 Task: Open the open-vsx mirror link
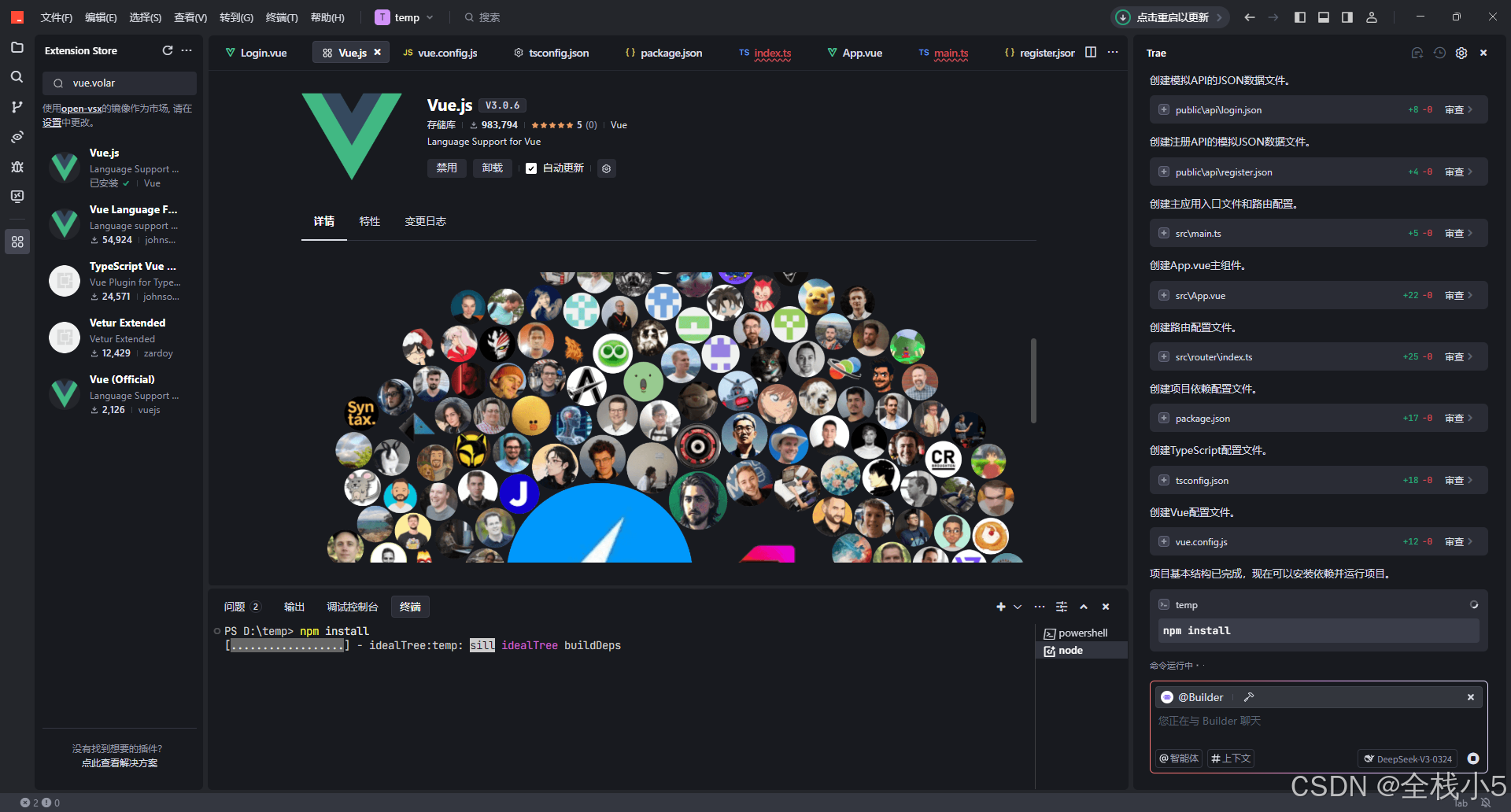pyautogui.click(x=81, y=109)
